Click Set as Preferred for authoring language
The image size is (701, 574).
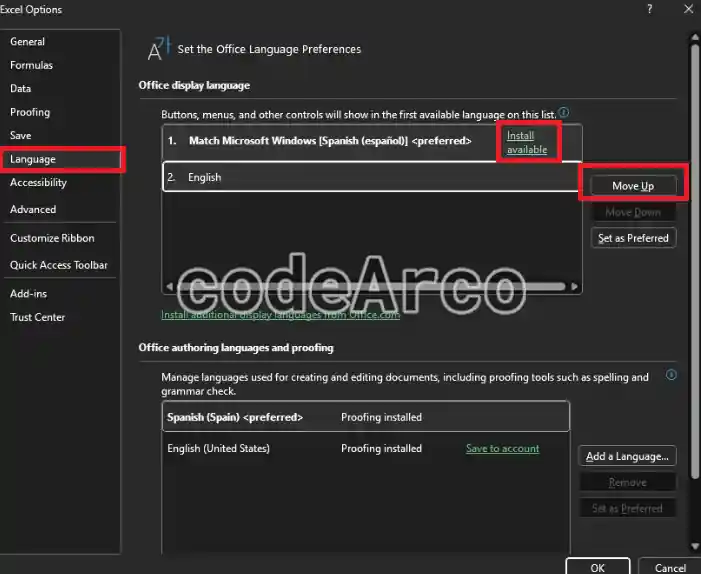(627, 508)
